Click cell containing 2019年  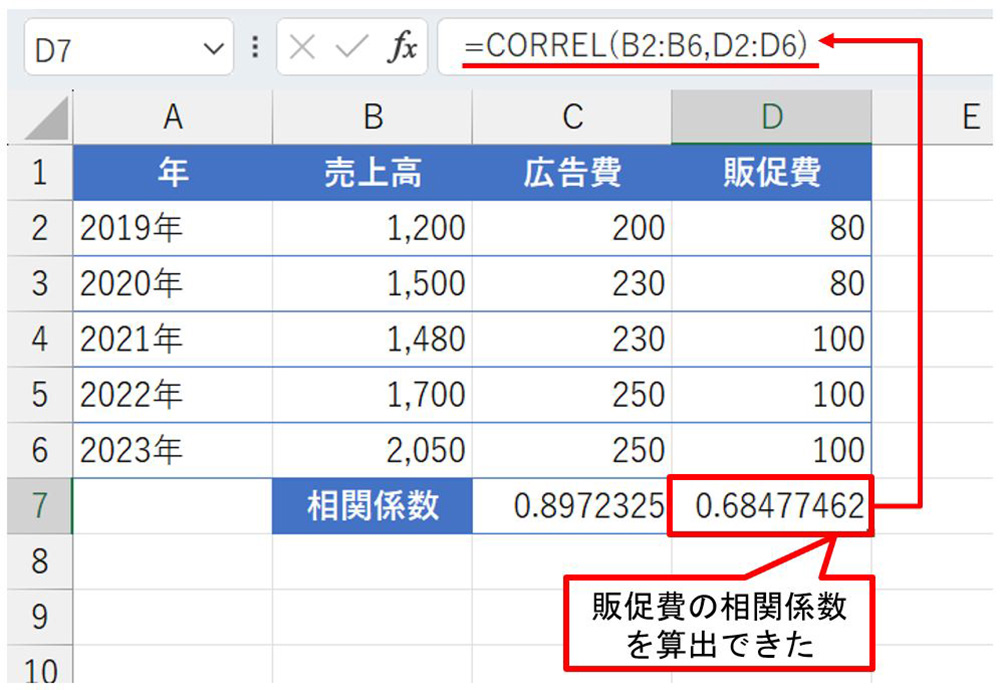pyautogui.click(x=172, y=228)
